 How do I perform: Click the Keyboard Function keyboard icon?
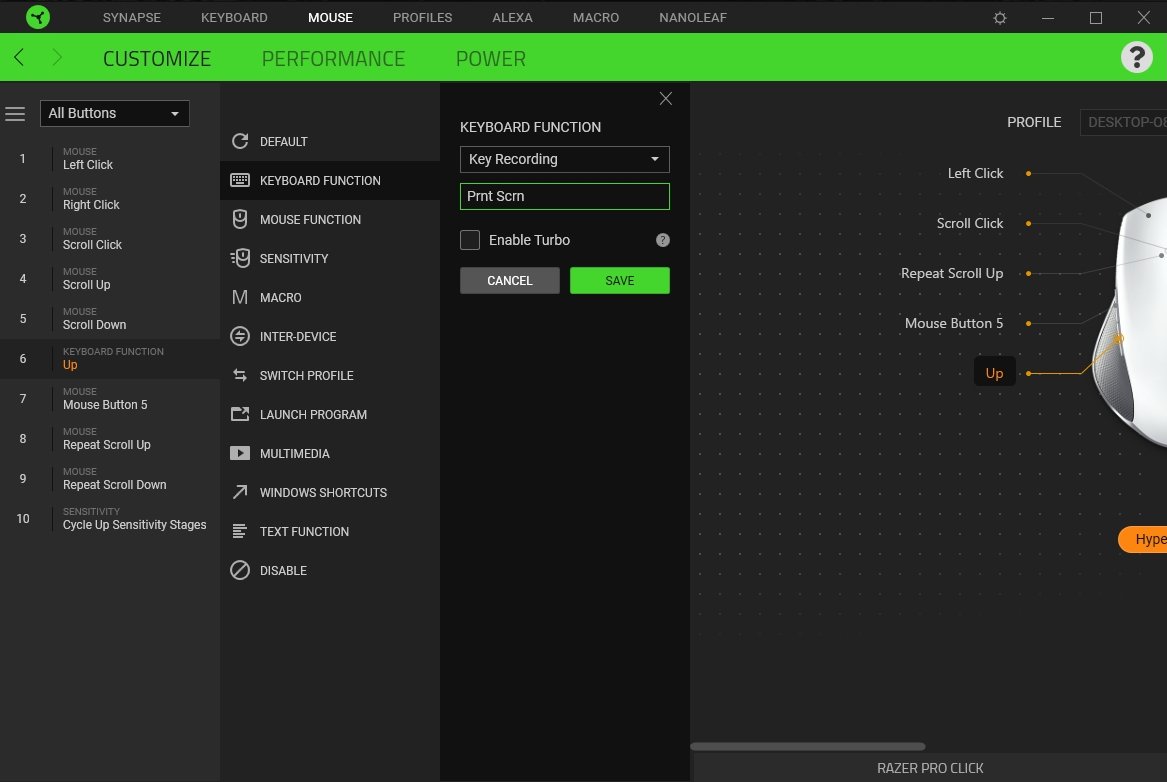[x=240, y=180]
